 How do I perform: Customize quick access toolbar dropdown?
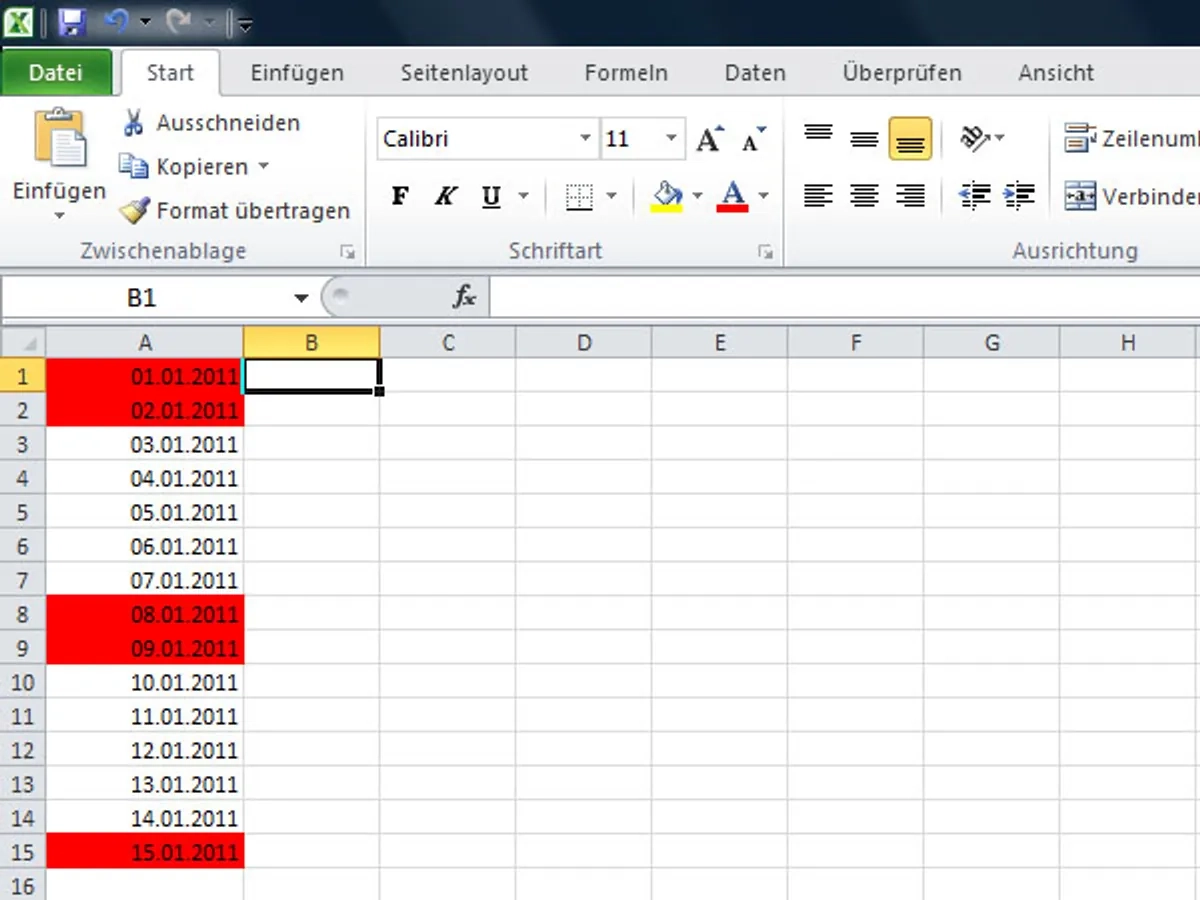click(246, 23)
